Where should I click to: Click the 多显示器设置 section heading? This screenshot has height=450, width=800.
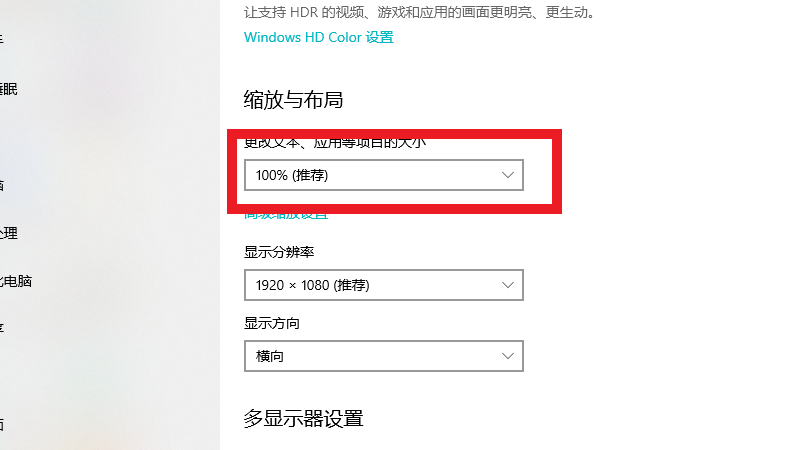303,418
